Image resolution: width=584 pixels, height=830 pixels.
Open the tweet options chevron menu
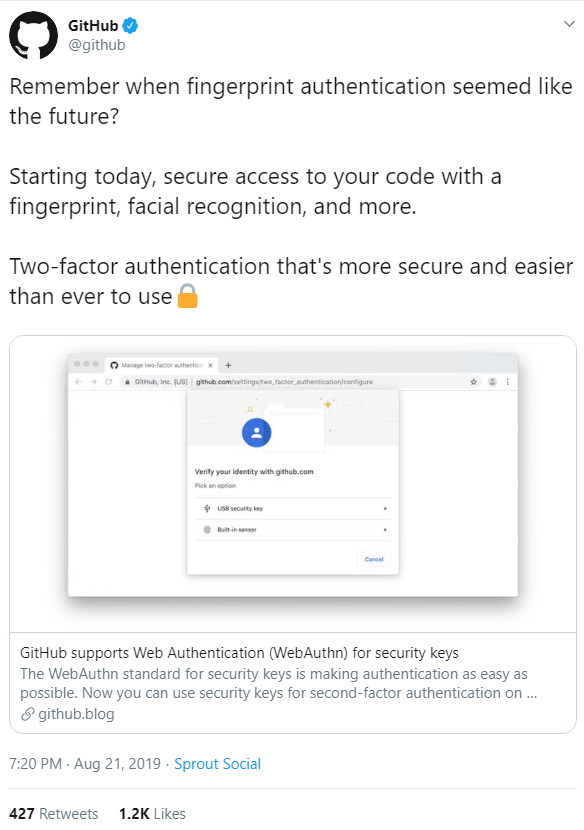tap(569, 24)
